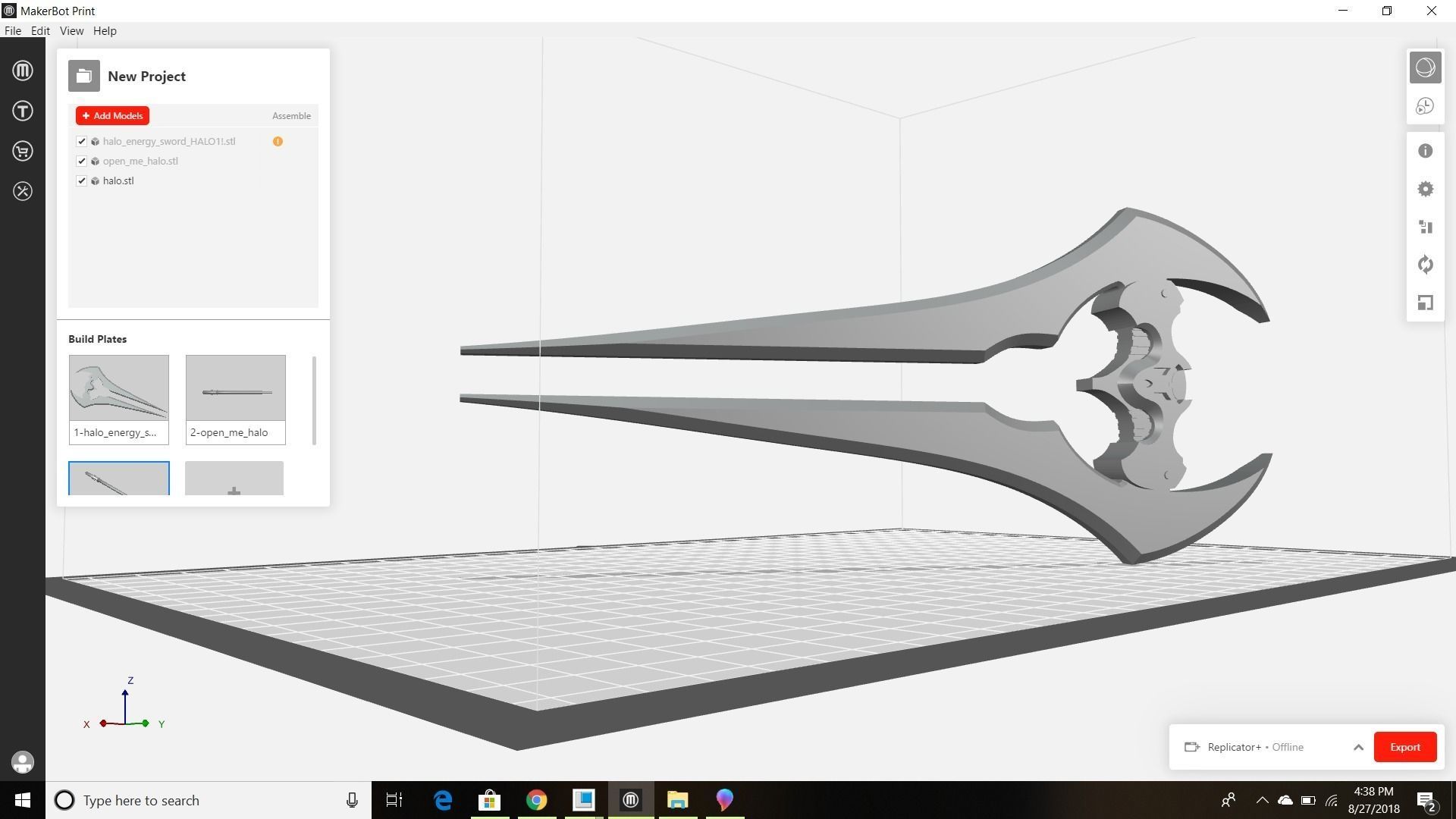1456x819 pixels.
Task: Click the Build Plates scrollbar
Action: [314, 400]
